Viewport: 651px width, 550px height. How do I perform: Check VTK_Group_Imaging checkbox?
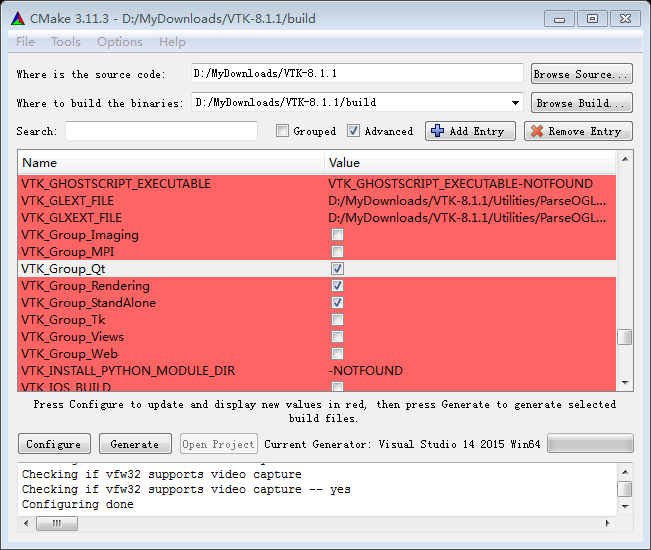337,235
